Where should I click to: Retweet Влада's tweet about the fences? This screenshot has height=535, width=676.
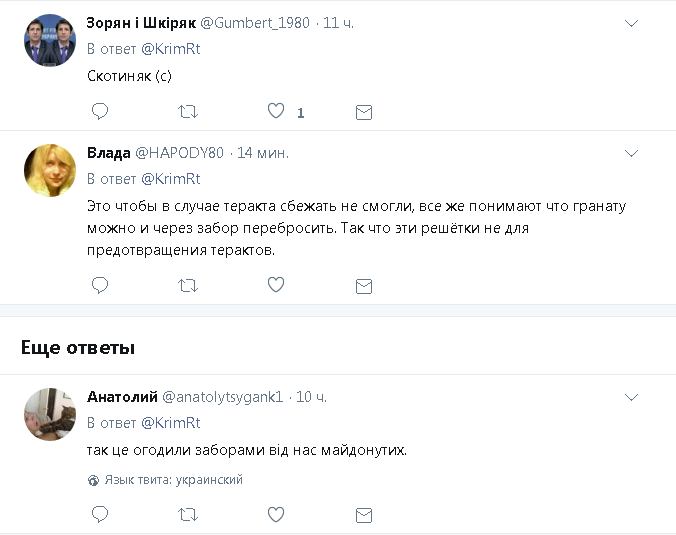(x=187, y=286)
